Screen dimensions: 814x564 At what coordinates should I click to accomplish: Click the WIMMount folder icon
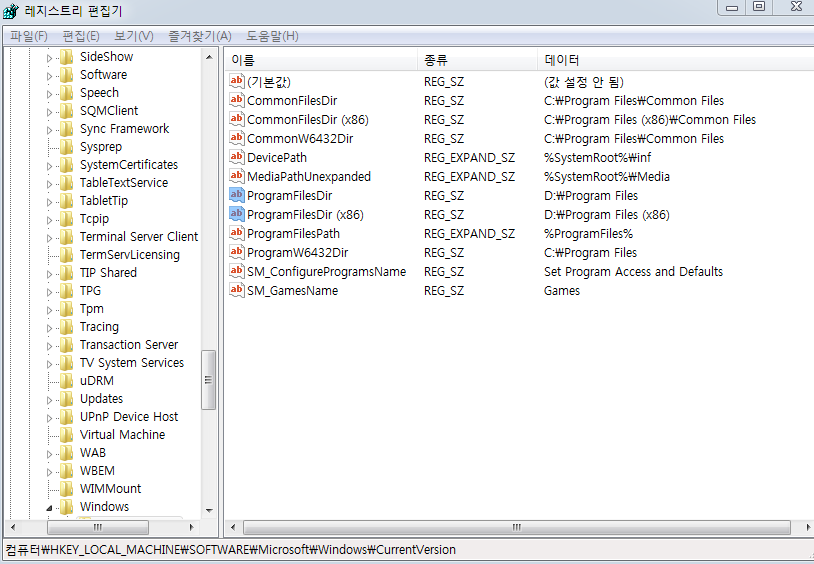(x=66, y=489)
